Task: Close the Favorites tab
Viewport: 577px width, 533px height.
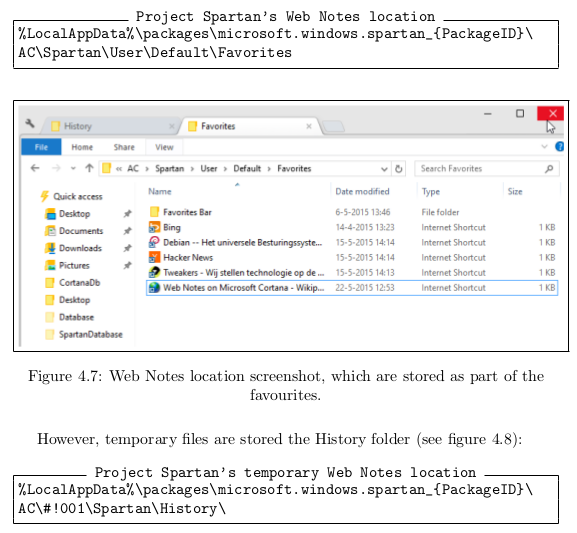Action: 309,126
